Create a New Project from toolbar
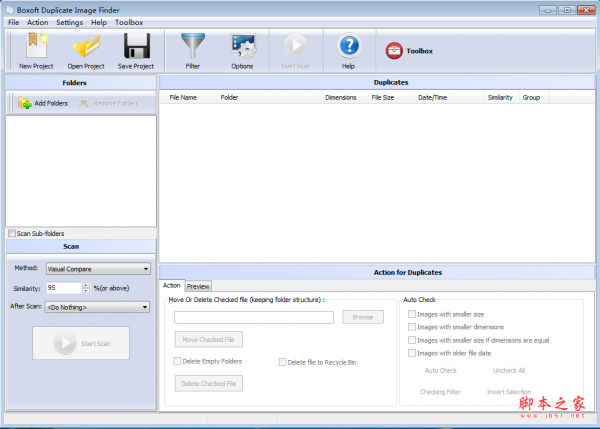The height and width of the screenshot is (429, 600). 36,51
